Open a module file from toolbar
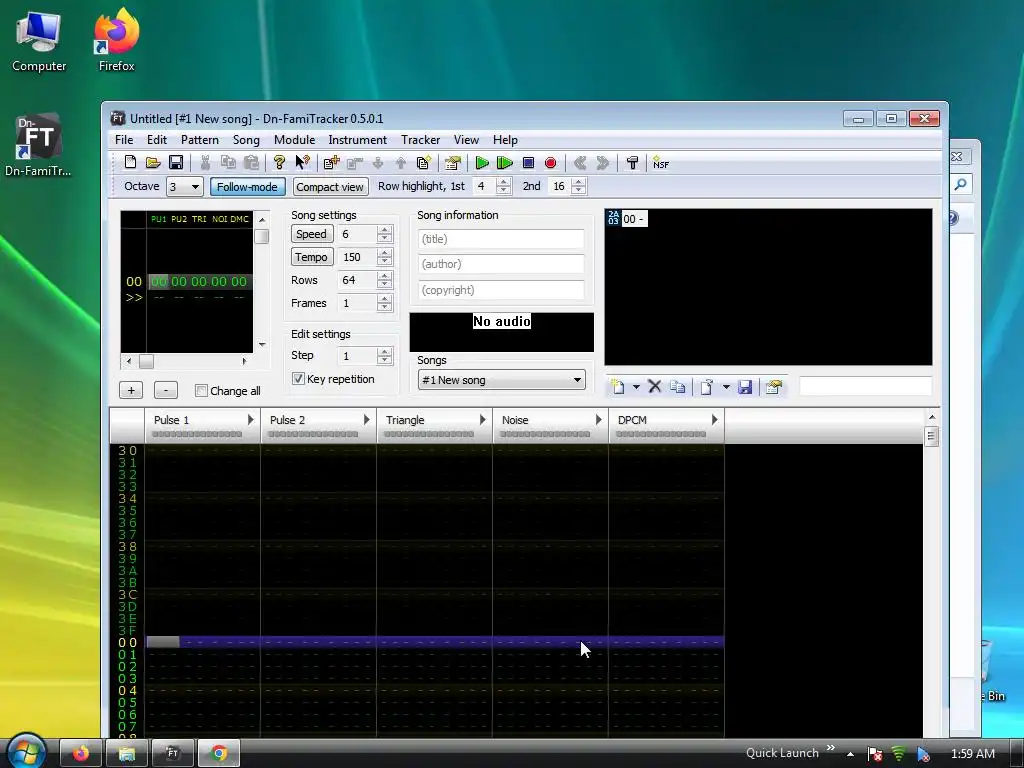The width and height of the screenshot is (1024, 768). (153, 163)
